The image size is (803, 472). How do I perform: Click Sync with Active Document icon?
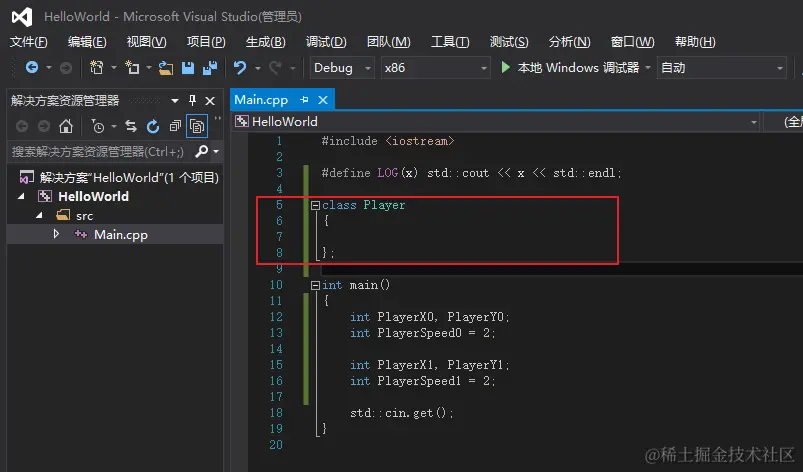pos(131,126)
